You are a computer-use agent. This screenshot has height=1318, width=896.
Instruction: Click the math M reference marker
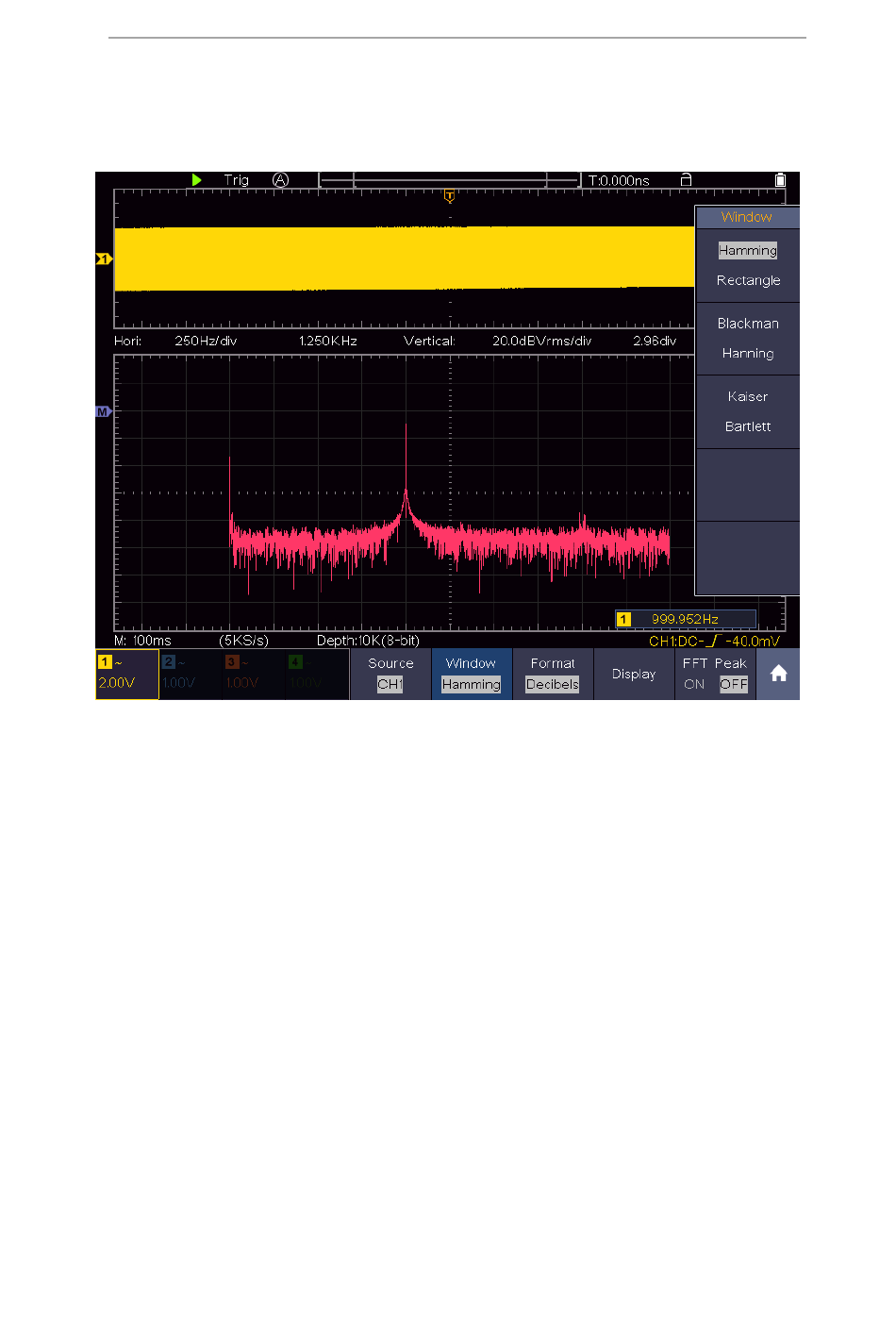point(104,411)
